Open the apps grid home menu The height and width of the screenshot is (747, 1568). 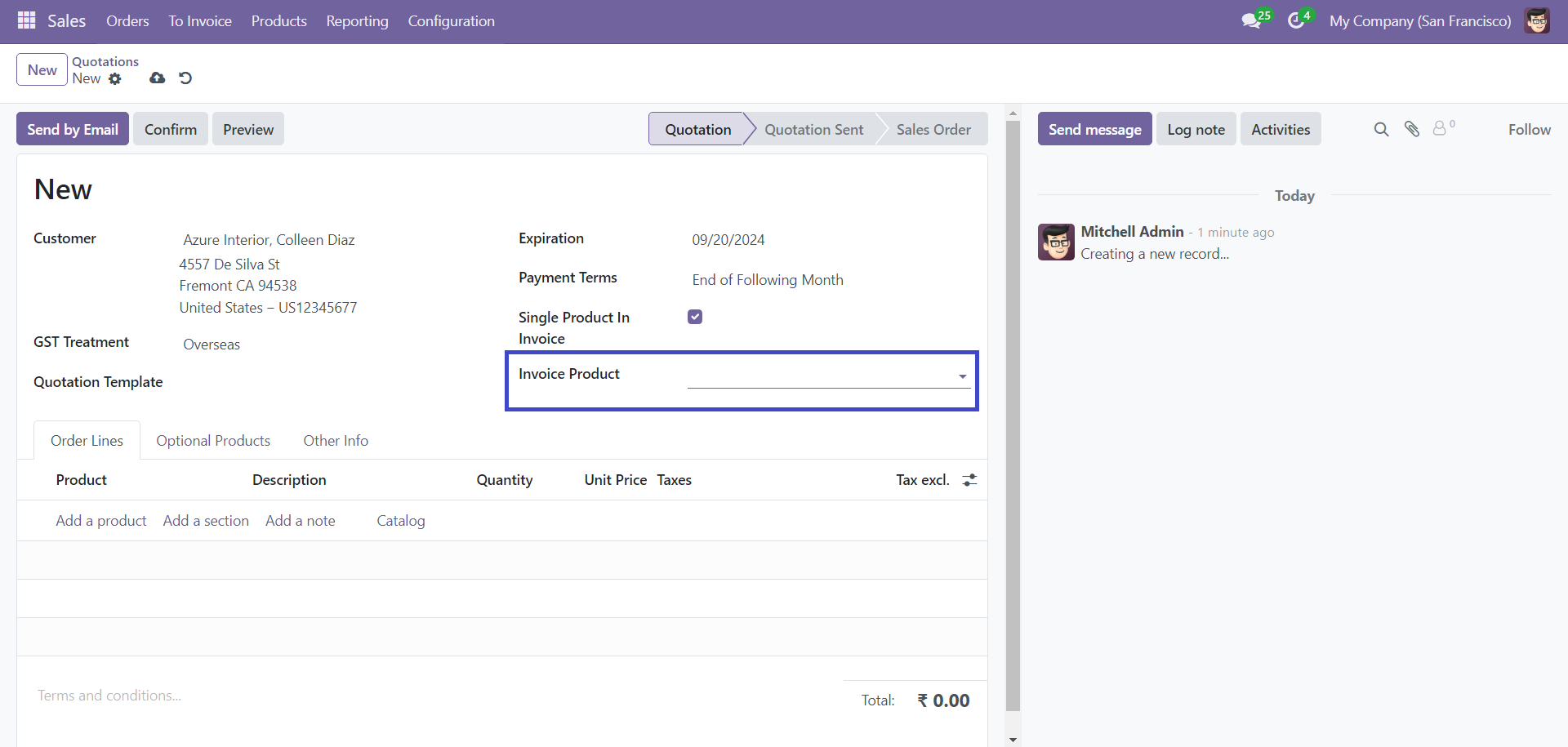pyautogui.click(x=26, y=20)
